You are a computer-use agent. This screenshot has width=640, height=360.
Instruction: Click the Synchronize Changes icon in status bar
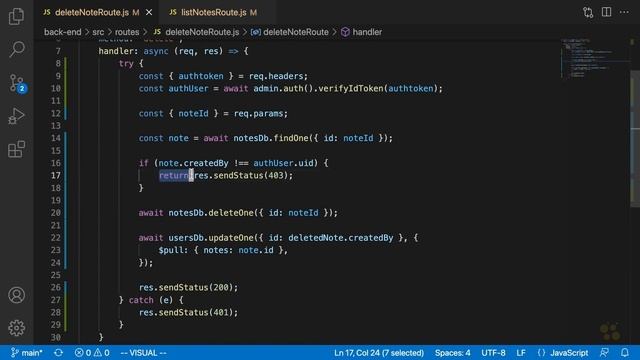point(58,353)
